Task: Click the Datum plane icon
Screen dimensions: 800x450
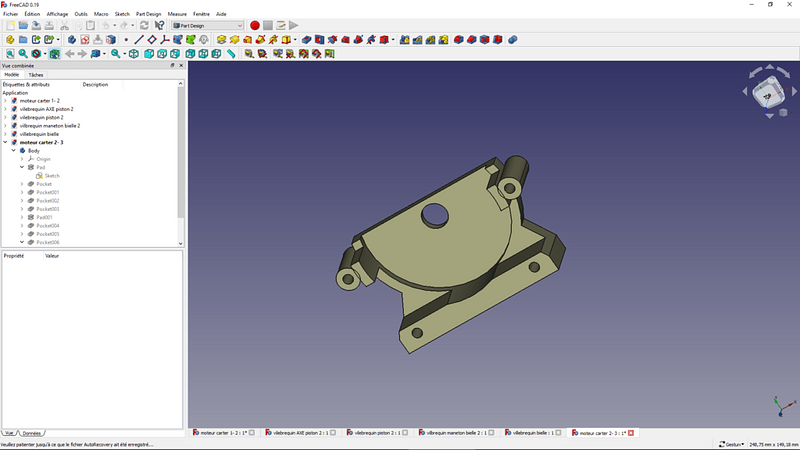Action: [x=152, y=40]
